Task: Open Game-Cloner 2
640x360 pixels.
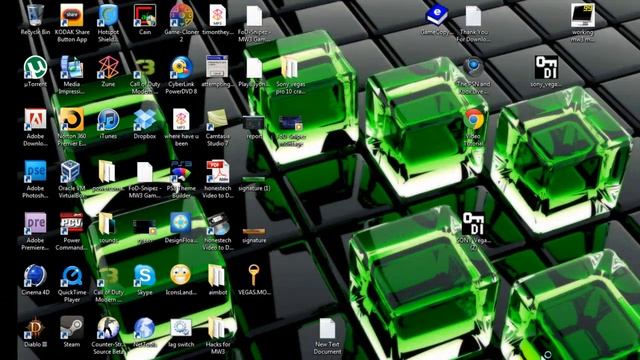Action: click(181, 15)
